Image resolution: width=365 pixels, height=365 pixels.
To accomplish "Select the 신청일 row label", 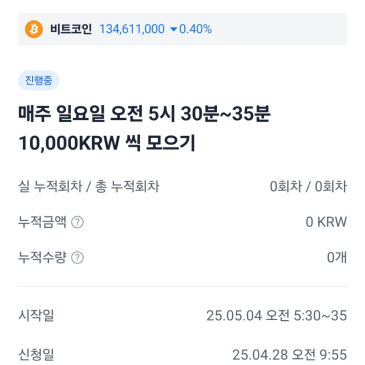I will coord(36,355).
